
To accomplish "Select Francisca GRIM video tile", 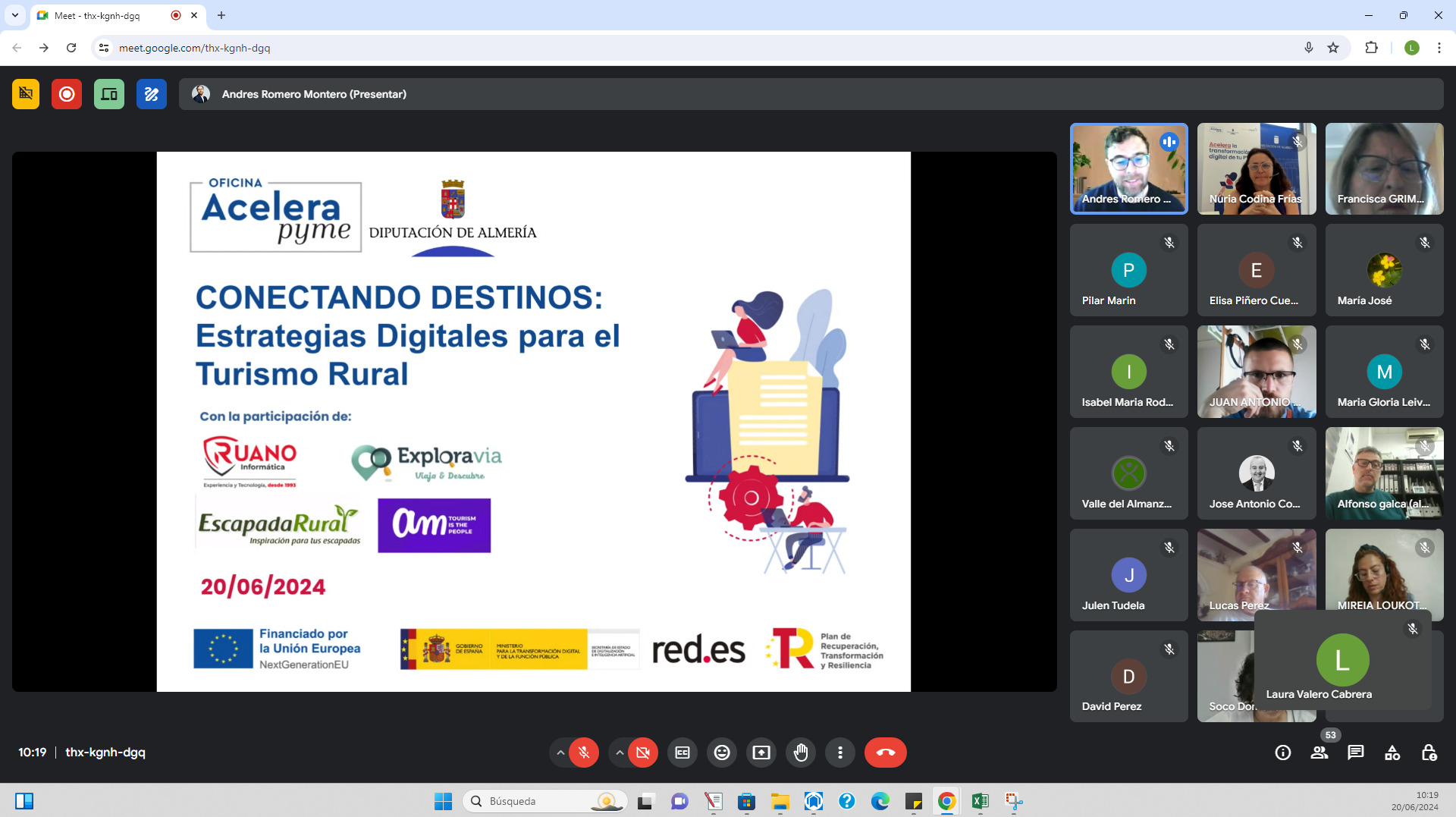I will pyautogui.click(x=1385, y=169).
